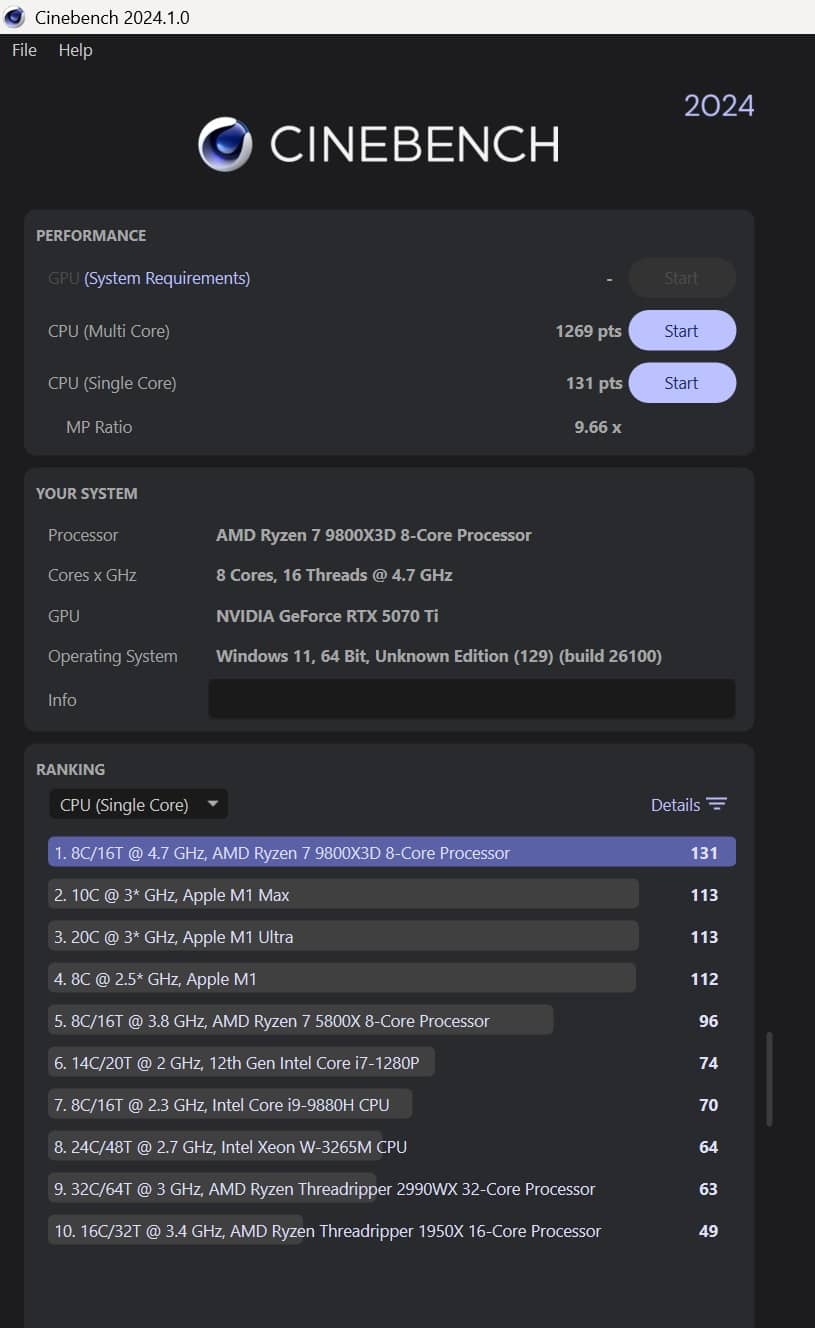
Task: Expand the CPU (Single Core) ranking dropdown
Action: click(138, 805)
